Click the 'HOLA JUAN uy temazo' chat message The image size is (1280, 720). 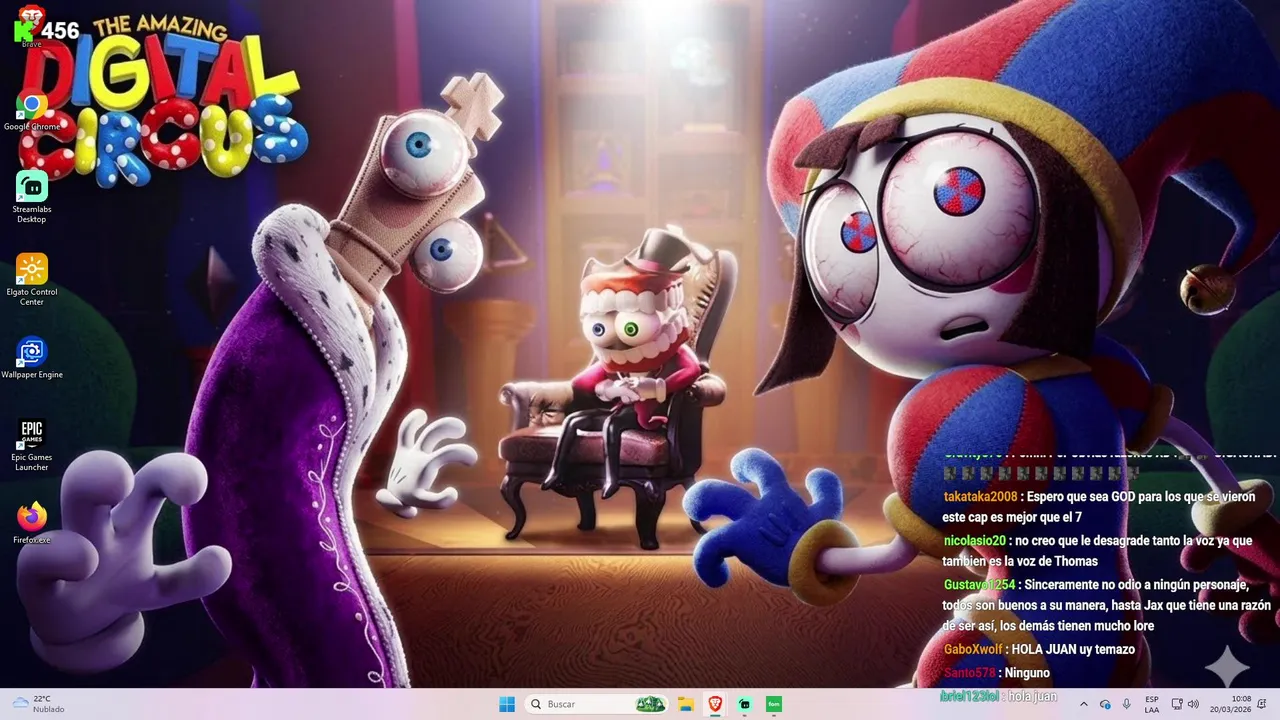pos(1073,649)
